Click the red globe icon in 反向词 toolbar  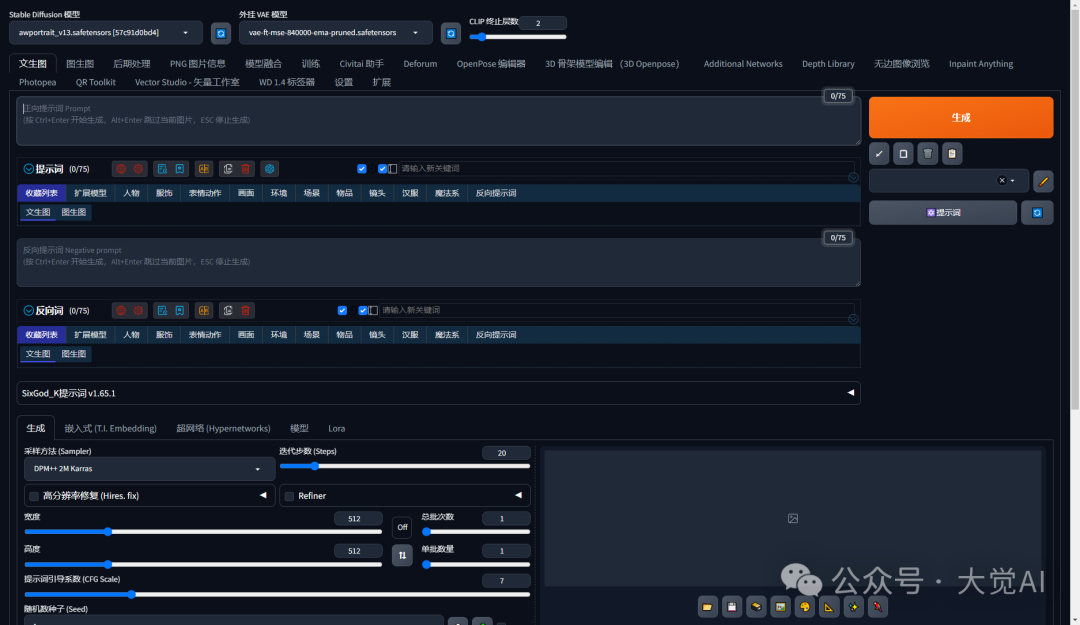(x=121, y=311)
